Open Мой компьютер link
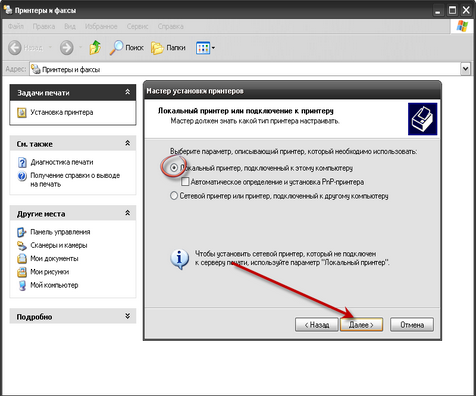This screenshot has width=476, height=396. pos(54,285)
